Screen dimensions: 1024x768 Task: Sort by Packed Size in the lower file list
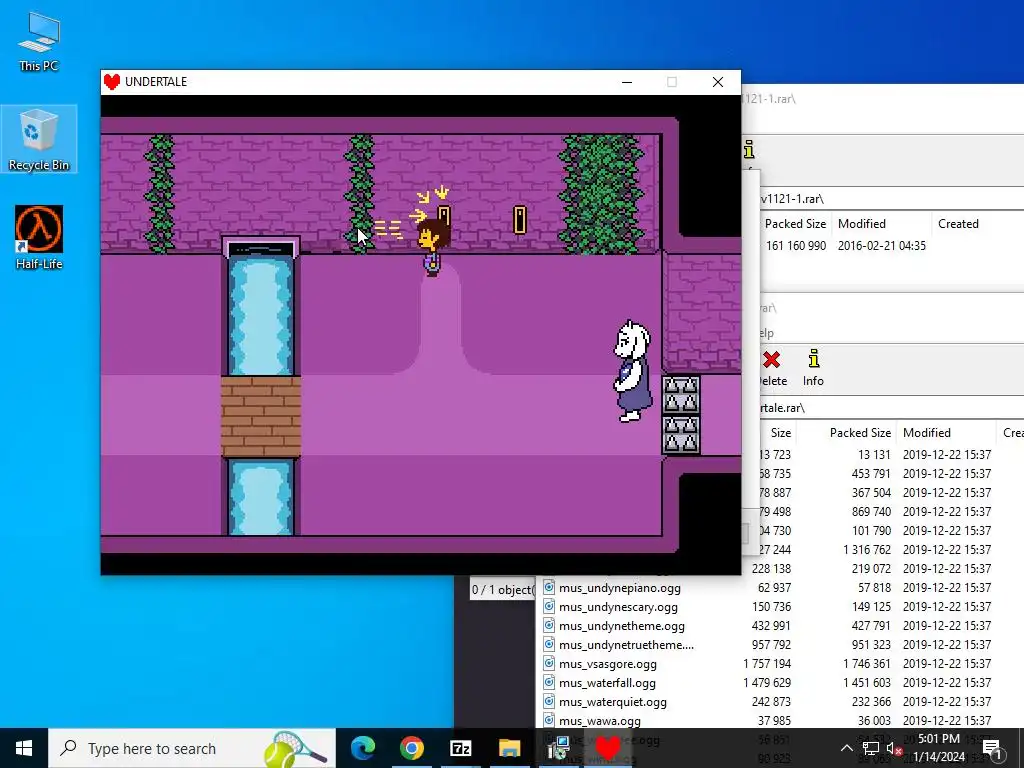[860, 432]
